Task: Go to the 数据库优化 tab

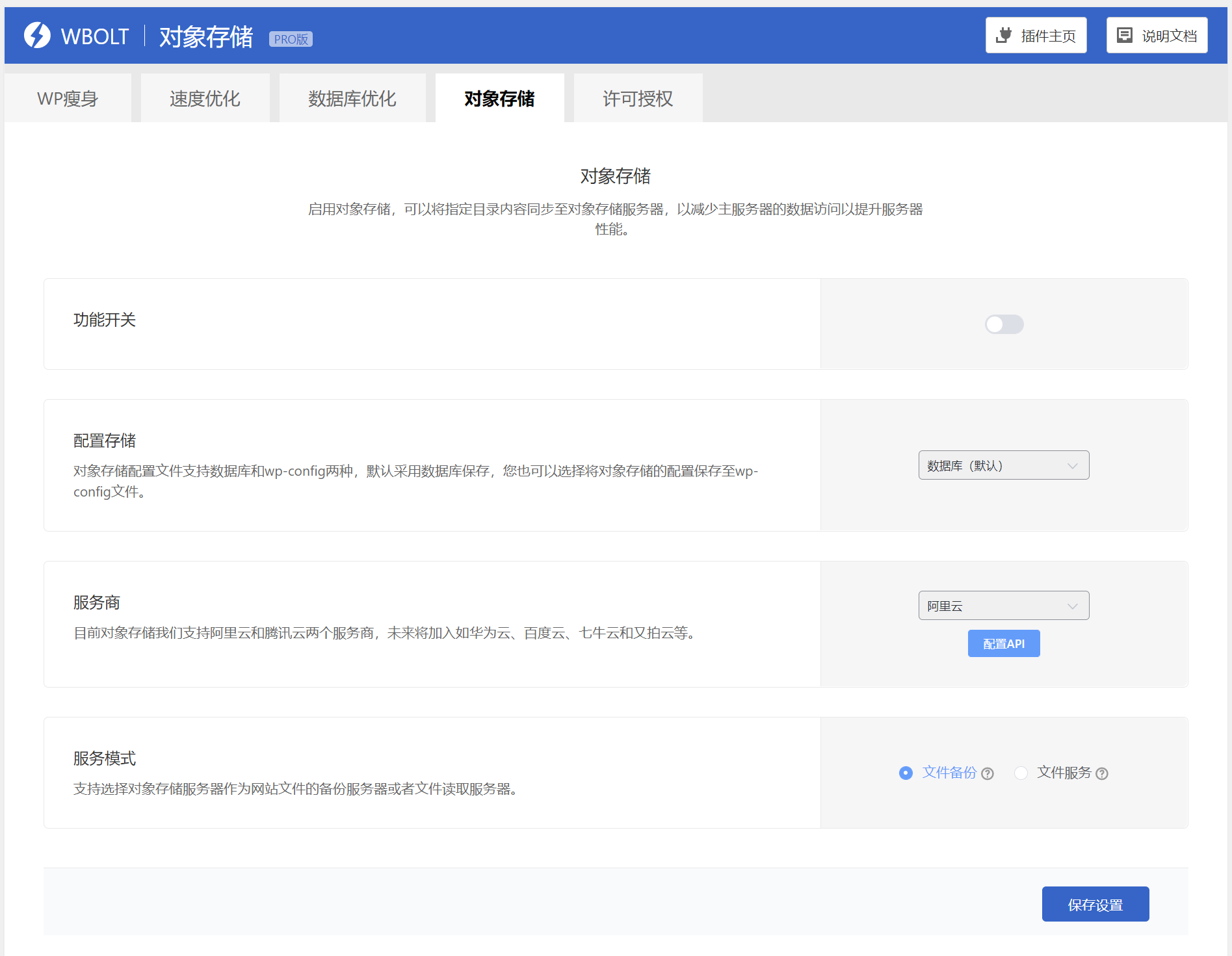Action: tap(352, 99)
